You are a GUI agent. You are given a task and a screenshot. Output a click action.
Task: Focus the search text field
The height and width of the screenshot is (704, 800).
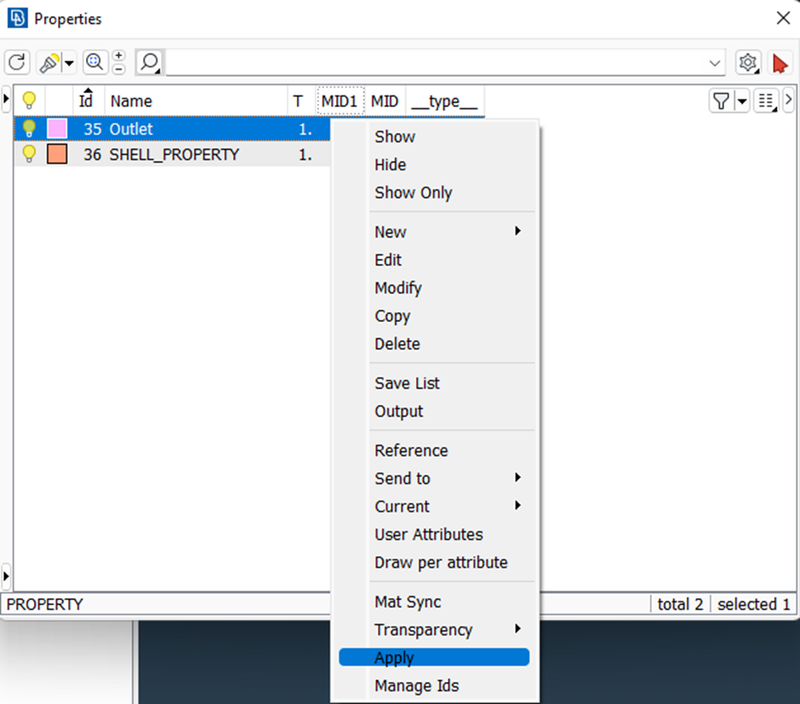(x=436, y=63)
